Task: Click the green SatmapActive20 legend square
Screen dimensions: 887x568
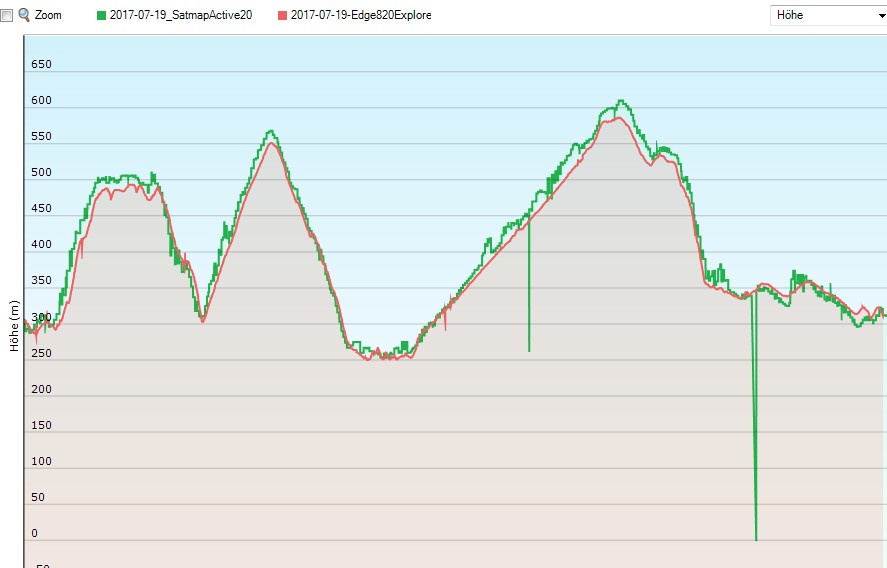Action: click(101, 15)
